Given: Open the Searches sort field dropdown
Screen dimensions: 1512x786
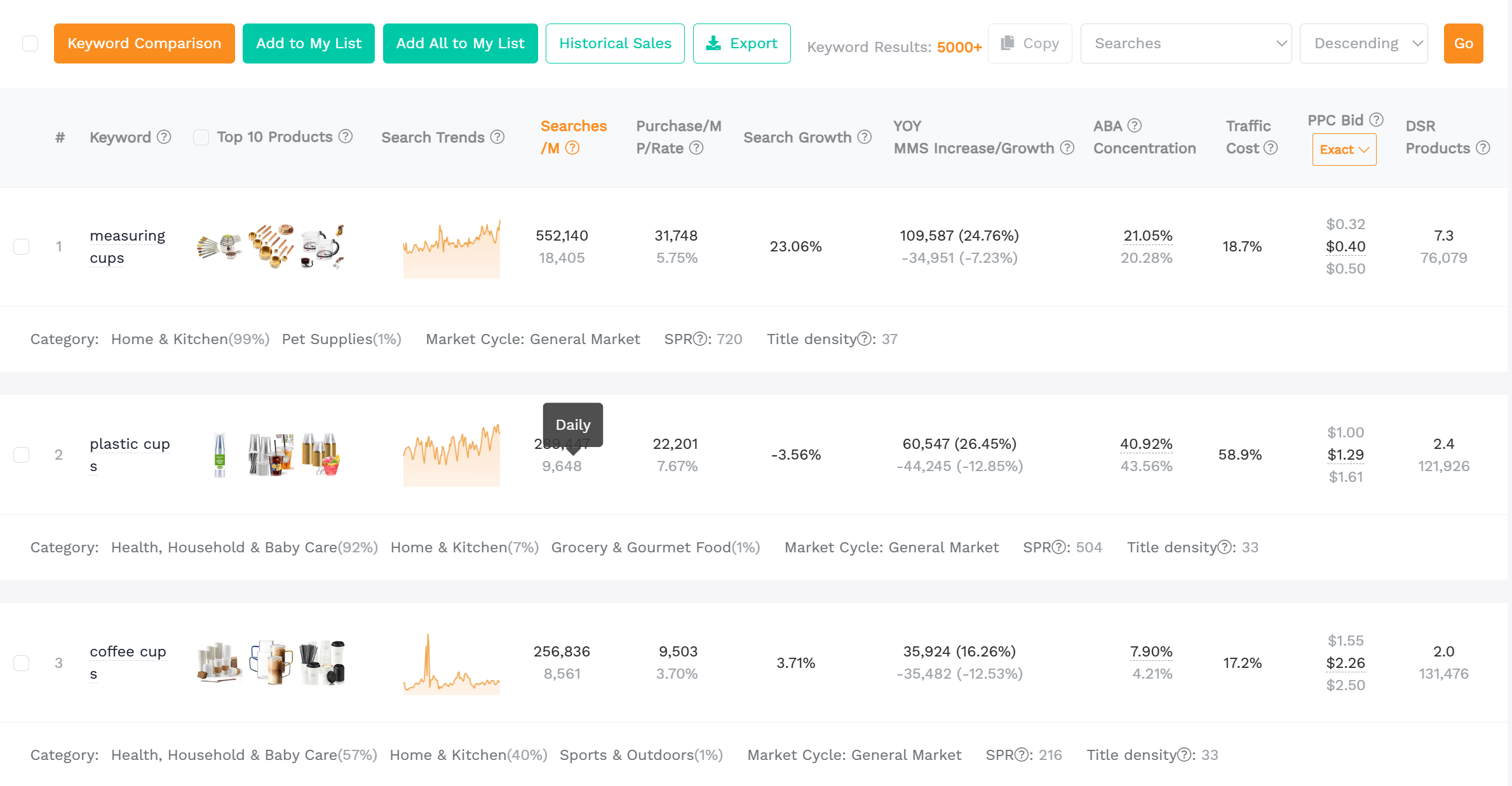Looking at the screenshot, I should click(1186, 43).
